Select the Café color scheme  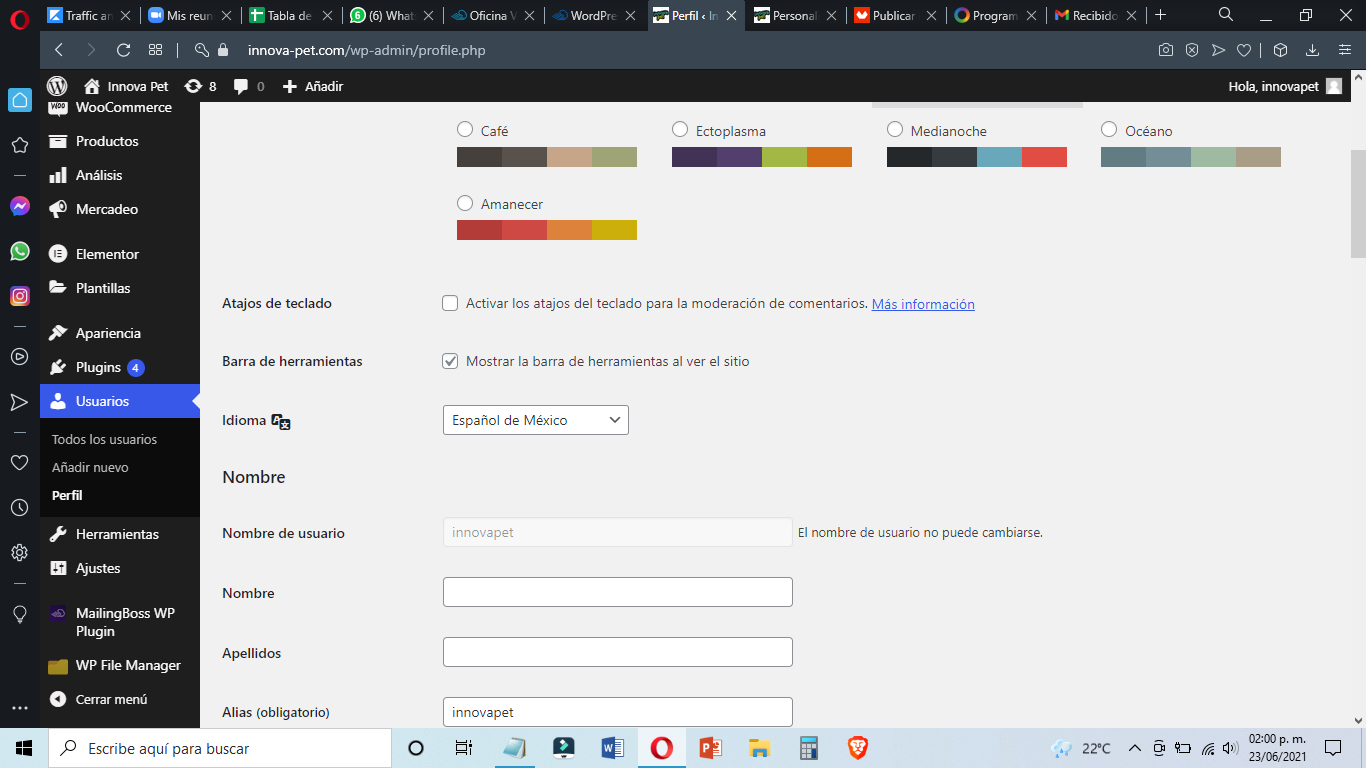point(465,129)
